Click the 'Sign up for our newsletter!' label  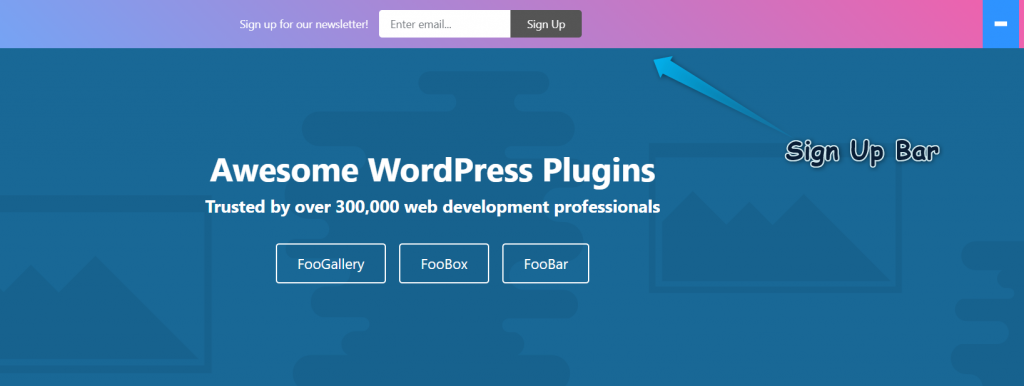(x=304, y=24)
